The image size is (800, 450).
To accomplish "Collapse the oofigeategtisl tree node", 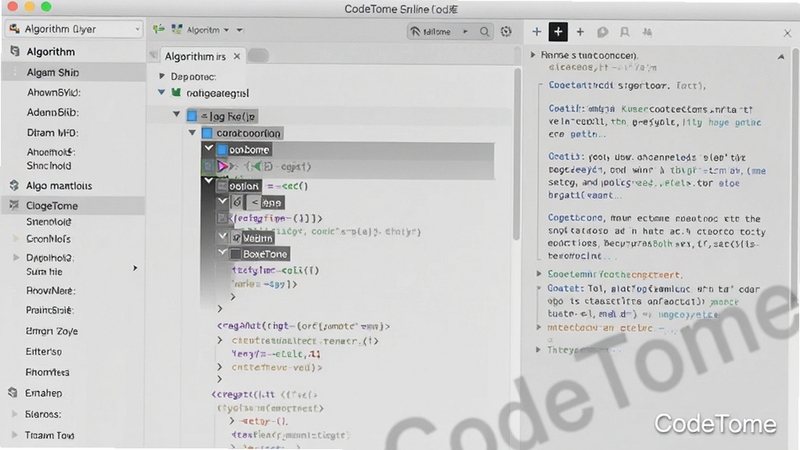I will 161,92.
